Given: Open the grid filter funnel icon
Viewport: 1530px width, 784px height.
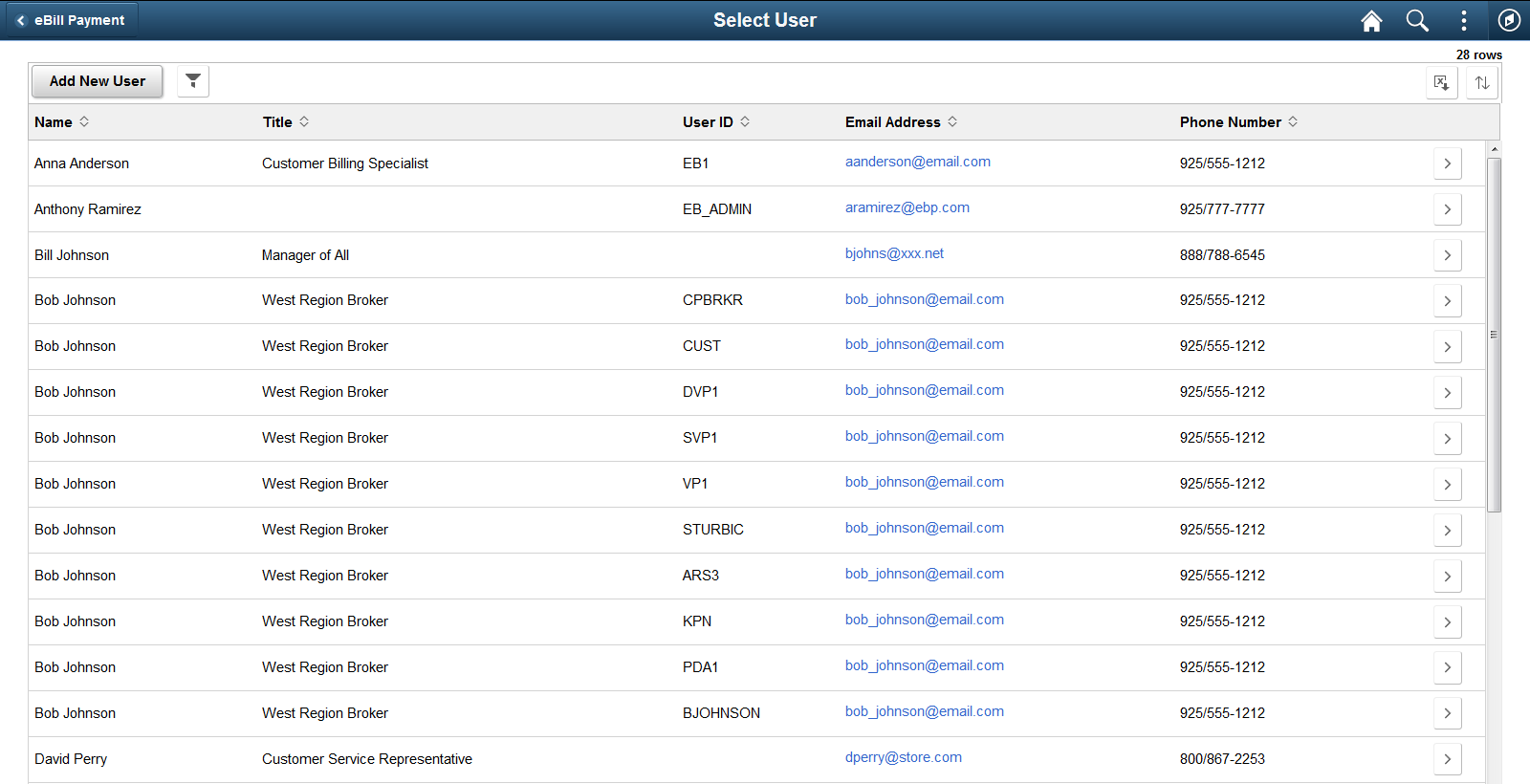Looking at the screenshot, I should coord(193,81).
